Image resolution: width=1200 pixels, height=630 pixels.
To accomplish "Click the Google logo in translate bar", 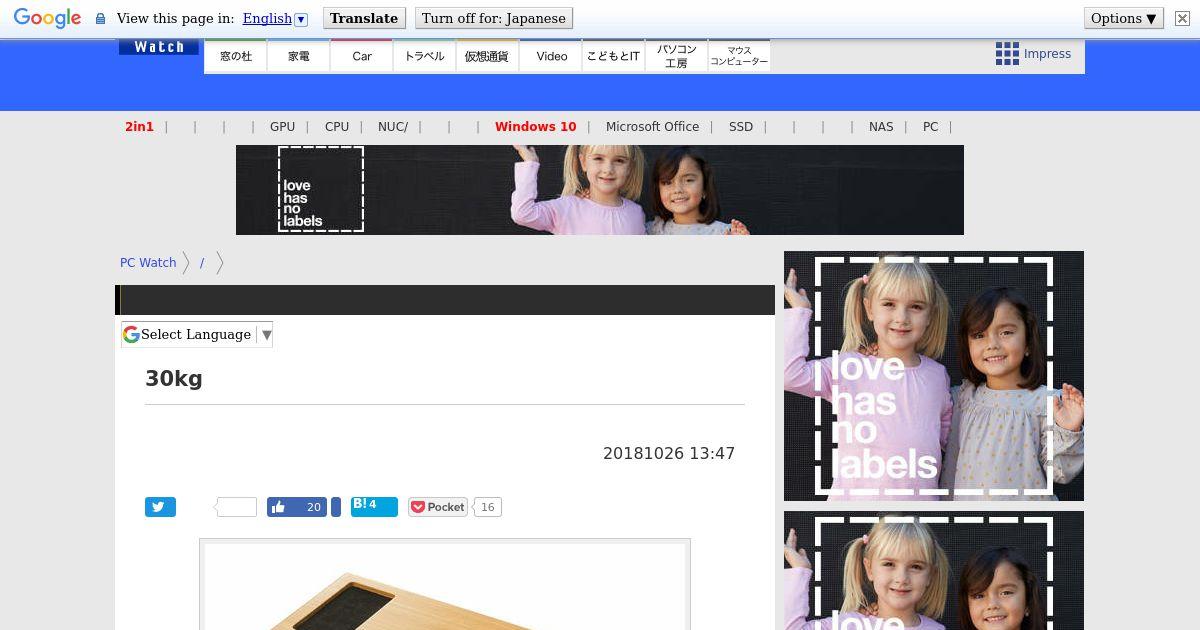I will (47, 18).
